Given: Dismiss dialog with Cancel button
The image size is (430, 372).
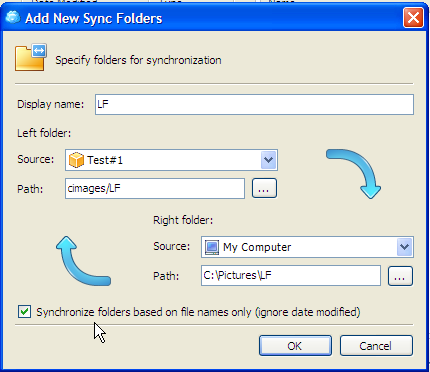Looking at the screenshot, I should coord(376,346).
